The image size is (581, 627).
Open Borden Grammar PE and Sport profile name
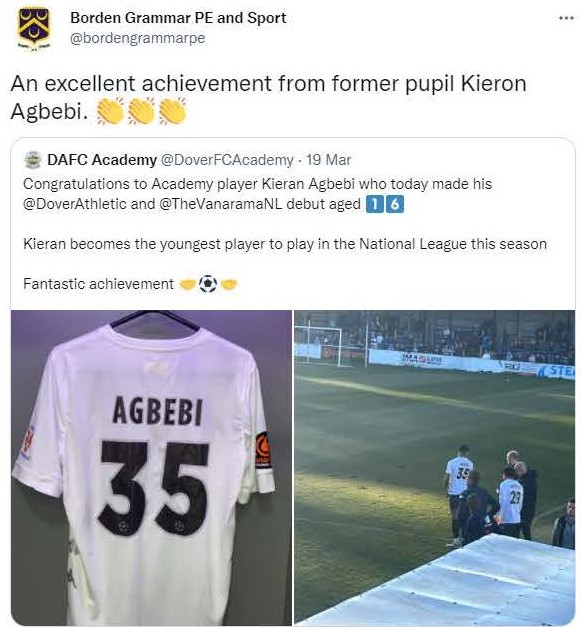178,18
